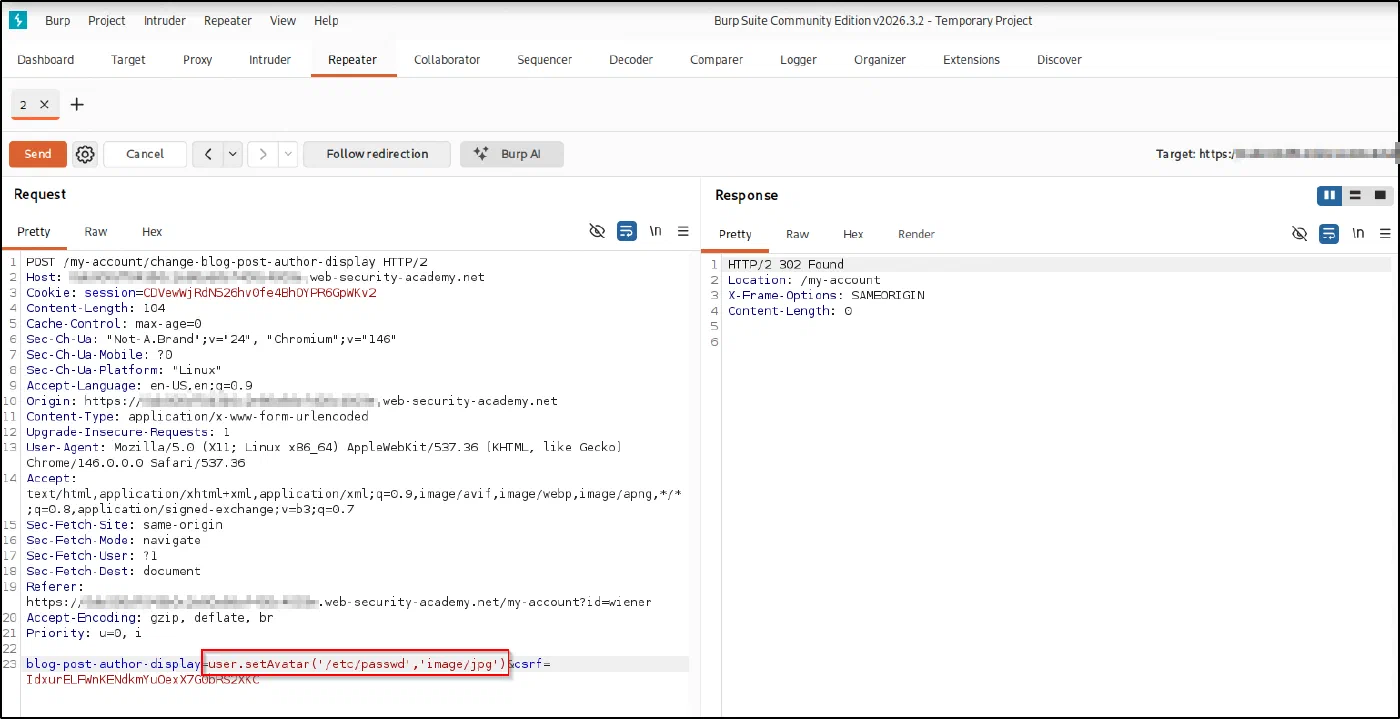Image resolution: width=1400 pixels, height=719 pixels.
Task: Toggle non-printable \n in Request panel
Action: 656,231
